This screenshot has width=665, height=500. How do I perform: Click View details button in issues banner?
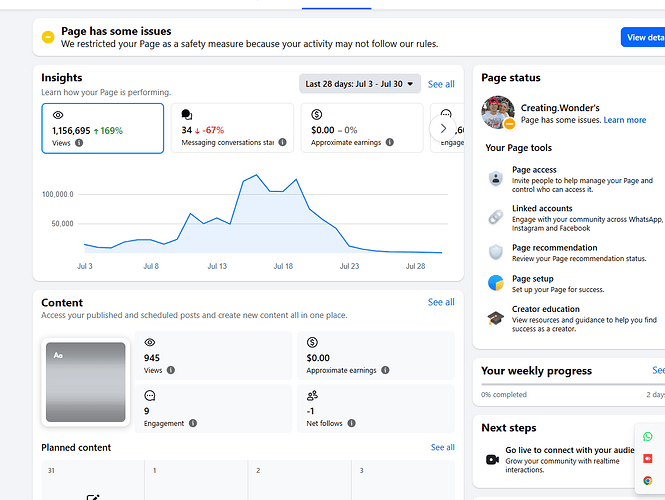click(x=643, y=37)
